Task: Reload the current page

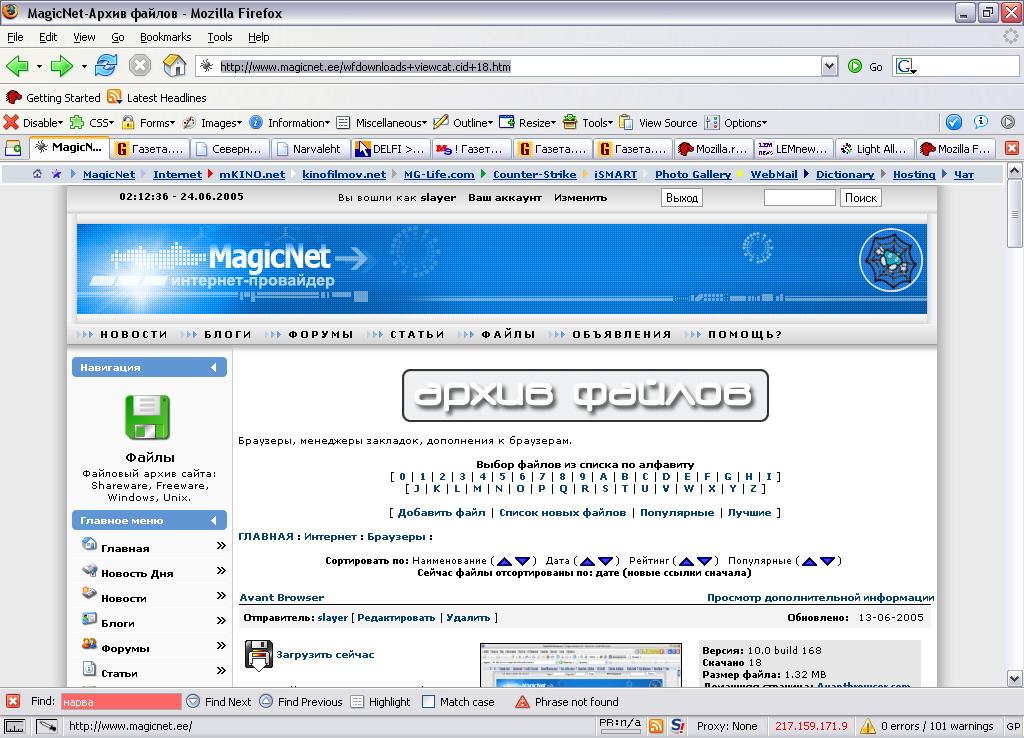Action: [x=106, y=66]
